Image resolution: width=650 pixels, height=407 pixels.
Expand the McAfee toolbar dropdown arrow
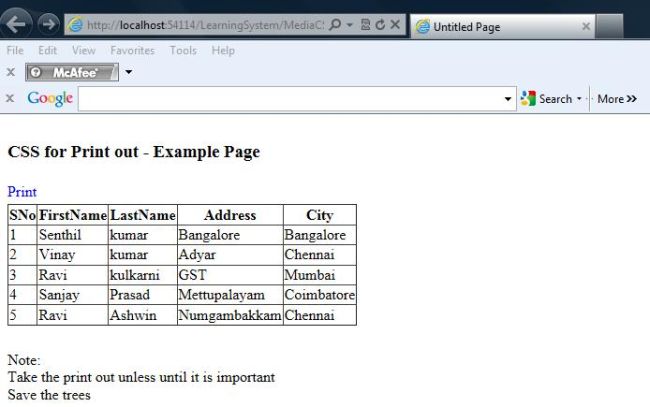(129, 72)
